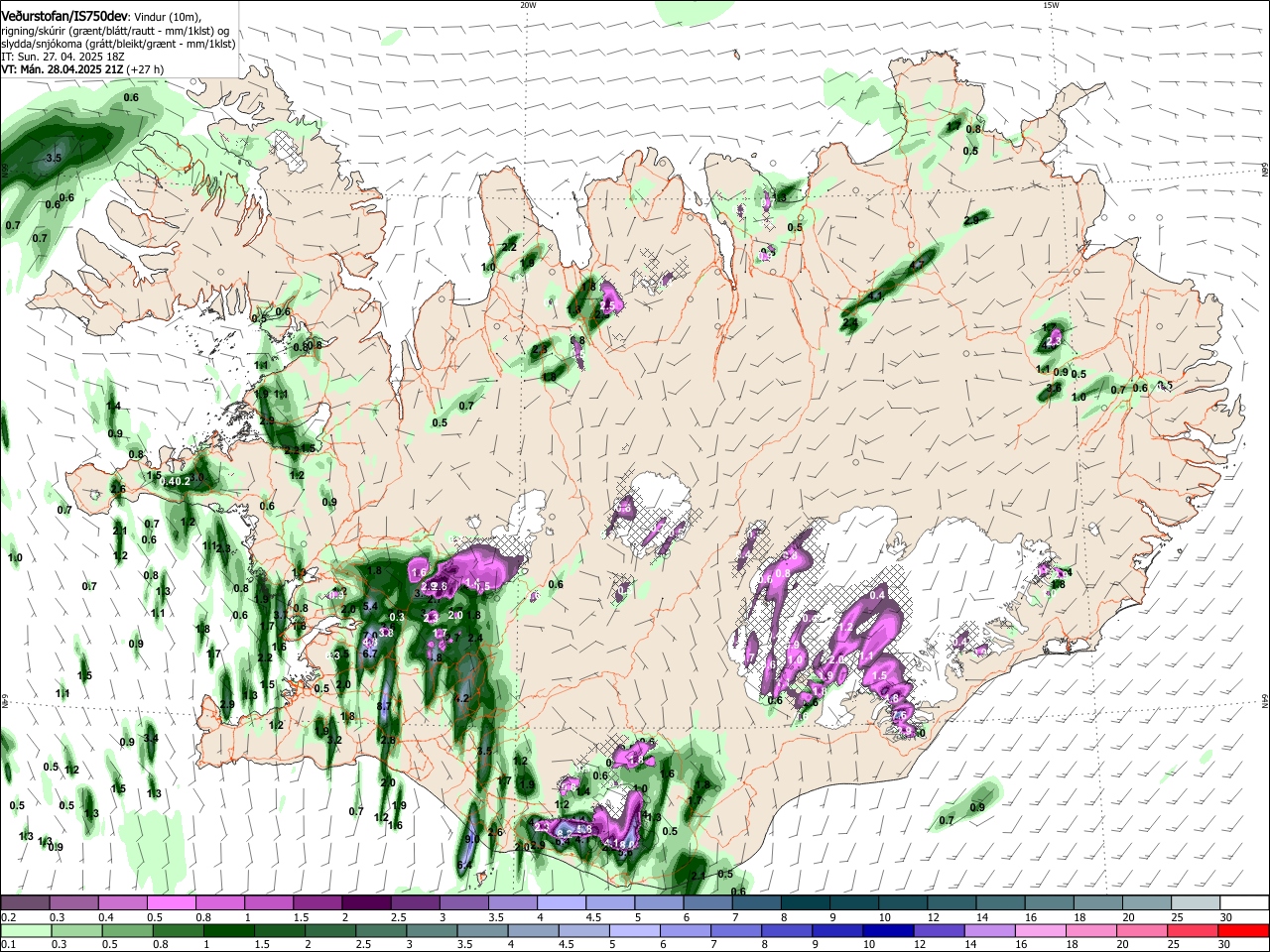Pick the rain-legend swatch above the 2 label
The height and width of the screenshot is (952, 1270).
[330, 931]
